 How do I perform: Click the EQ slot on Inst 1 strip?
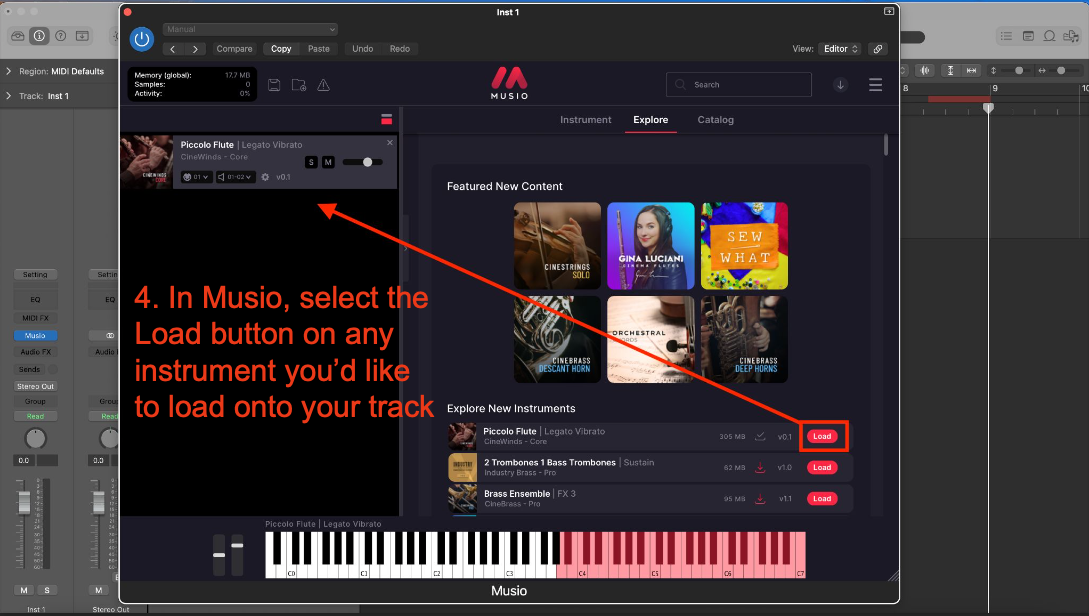(35, 299)
